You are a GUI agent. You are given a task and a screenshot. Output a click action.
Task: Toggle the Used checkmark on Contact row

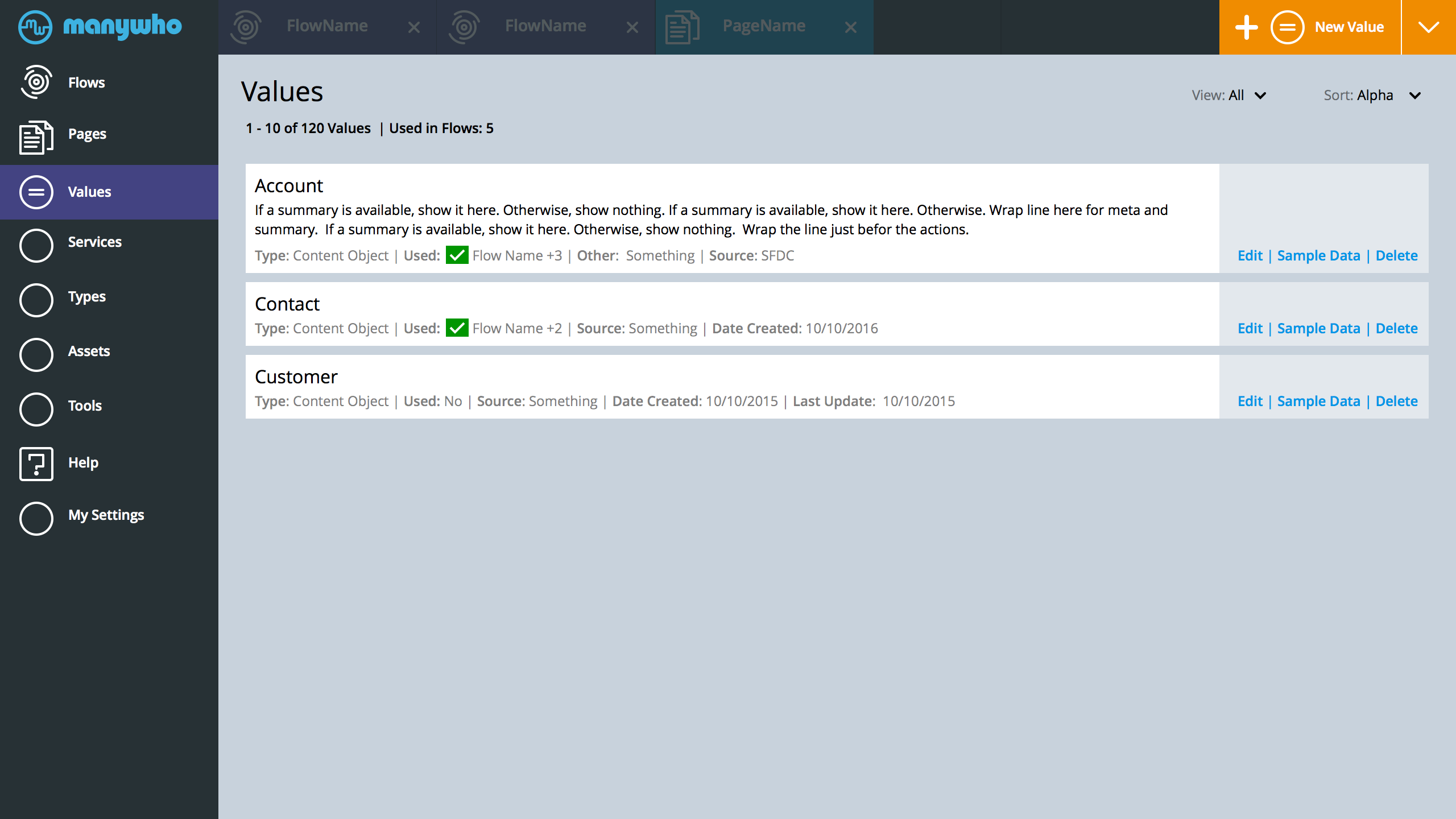(457, 328)
